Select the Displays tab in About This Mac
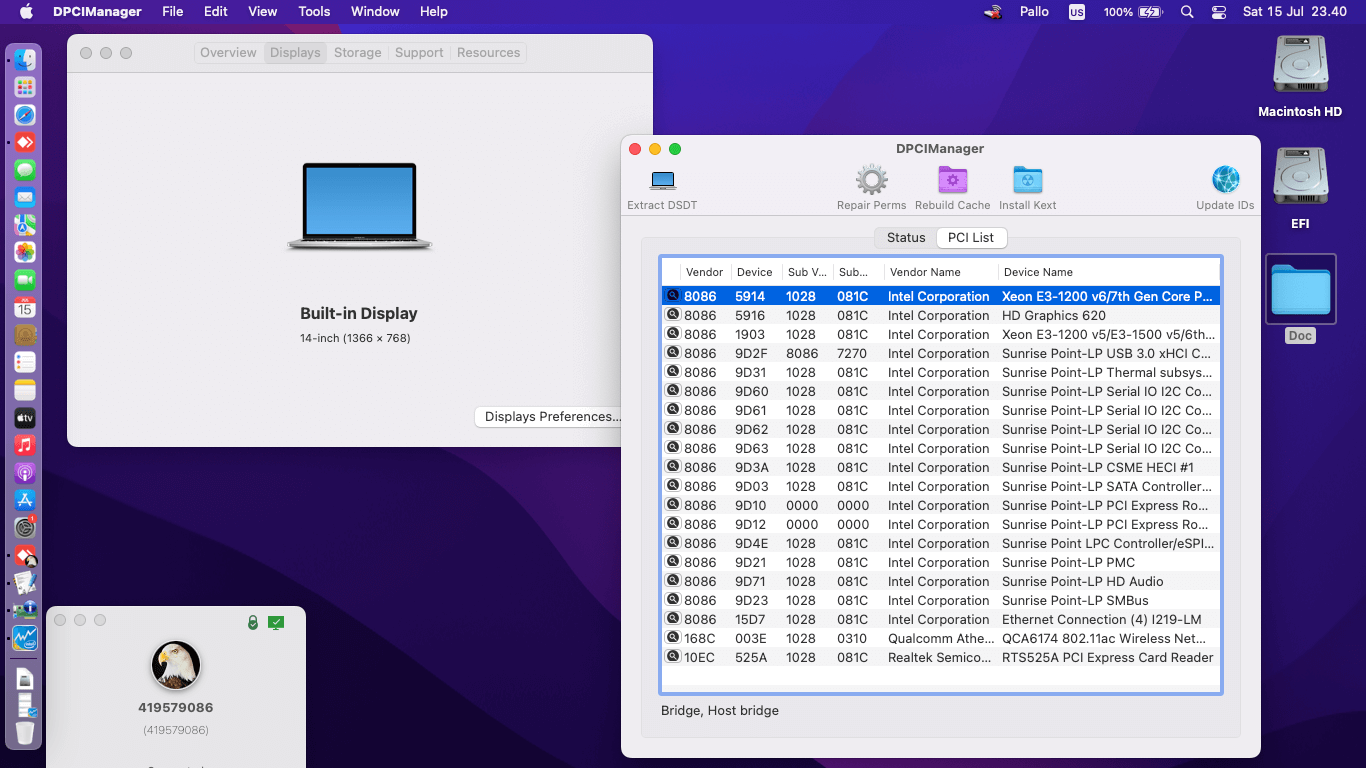This screenshot has width=1366, height=768. (295, 53)
